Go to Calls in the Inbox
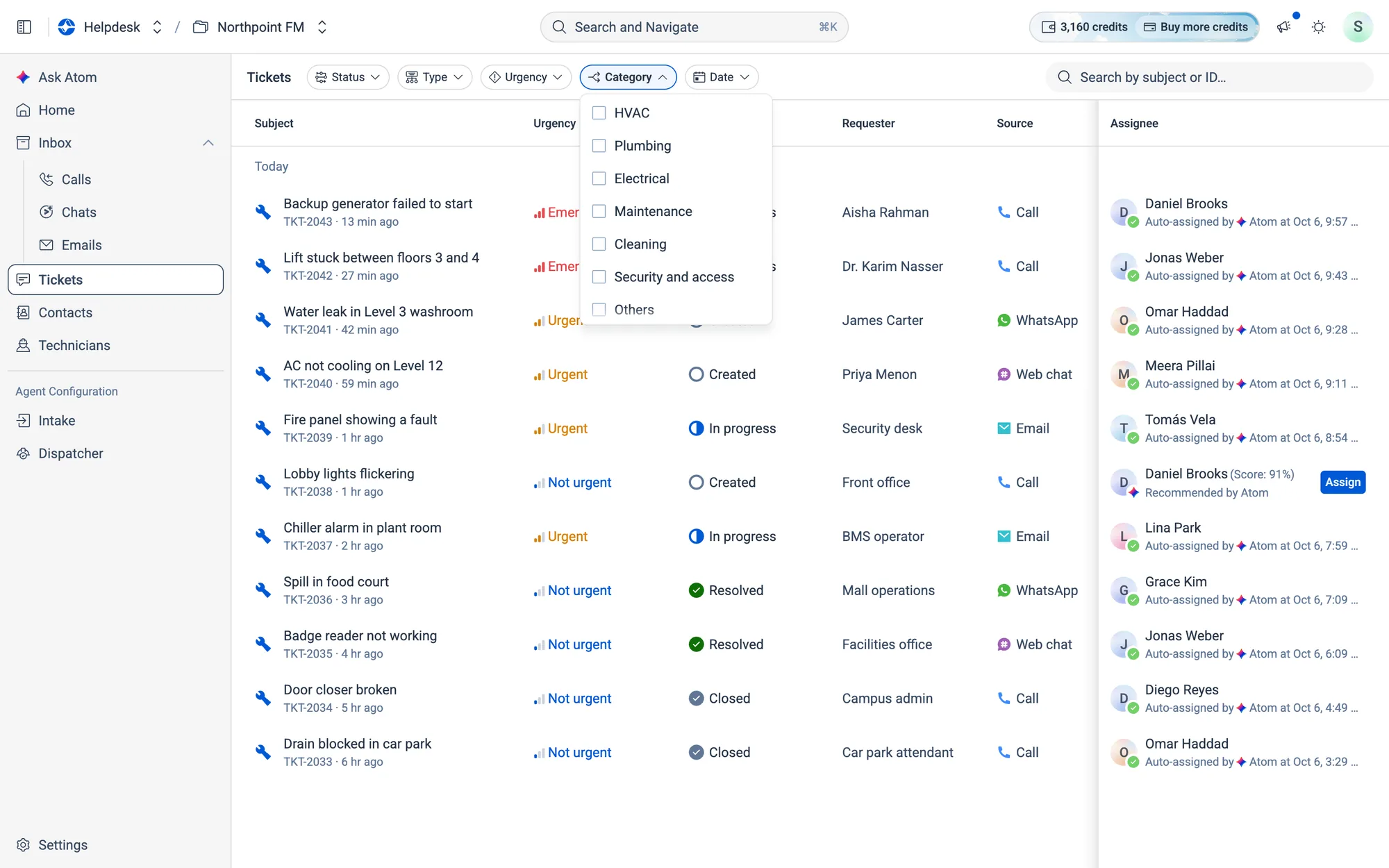Image resolution: width=1389 pixels, height=868 pixels. (76, 179)
